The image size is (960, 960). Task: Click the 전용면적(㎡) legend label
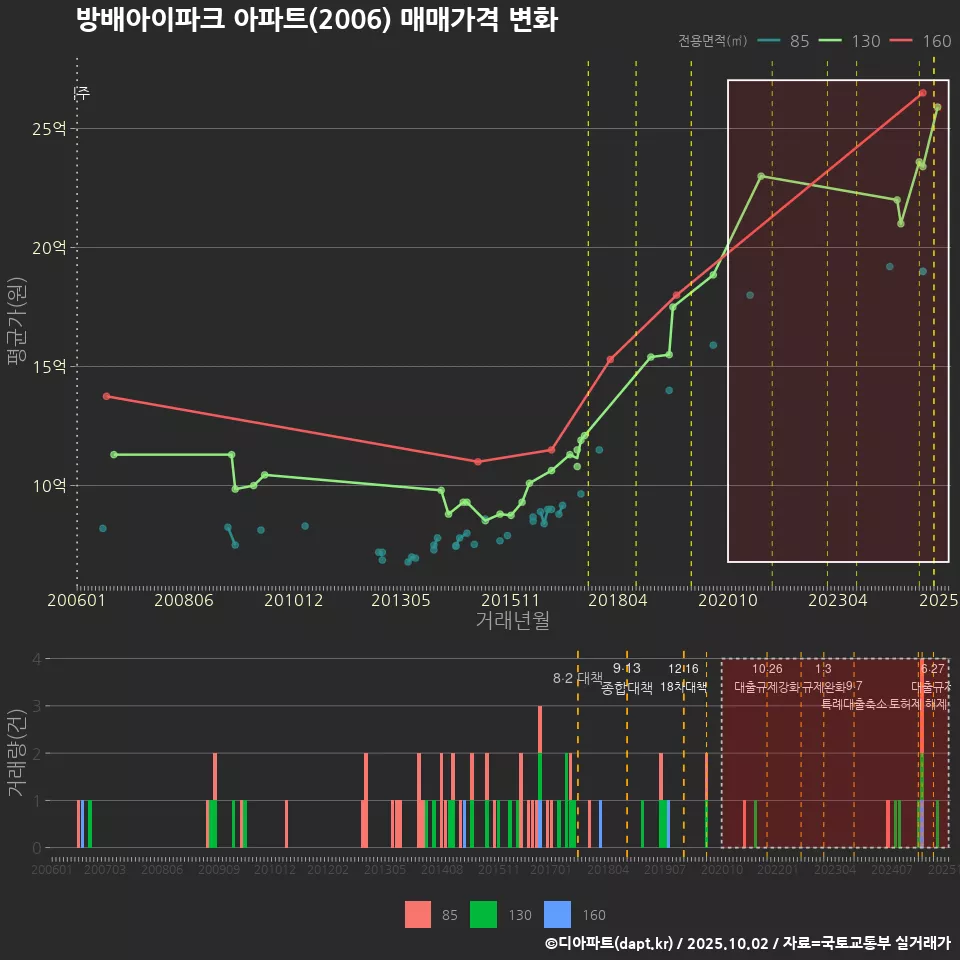point(712,42)
